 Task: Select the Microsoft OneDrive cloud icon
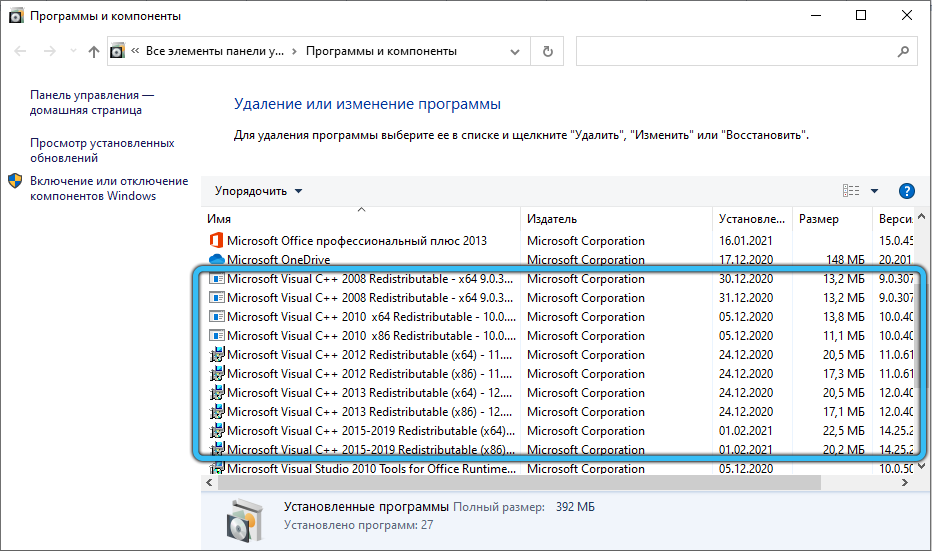pos(215,260)
